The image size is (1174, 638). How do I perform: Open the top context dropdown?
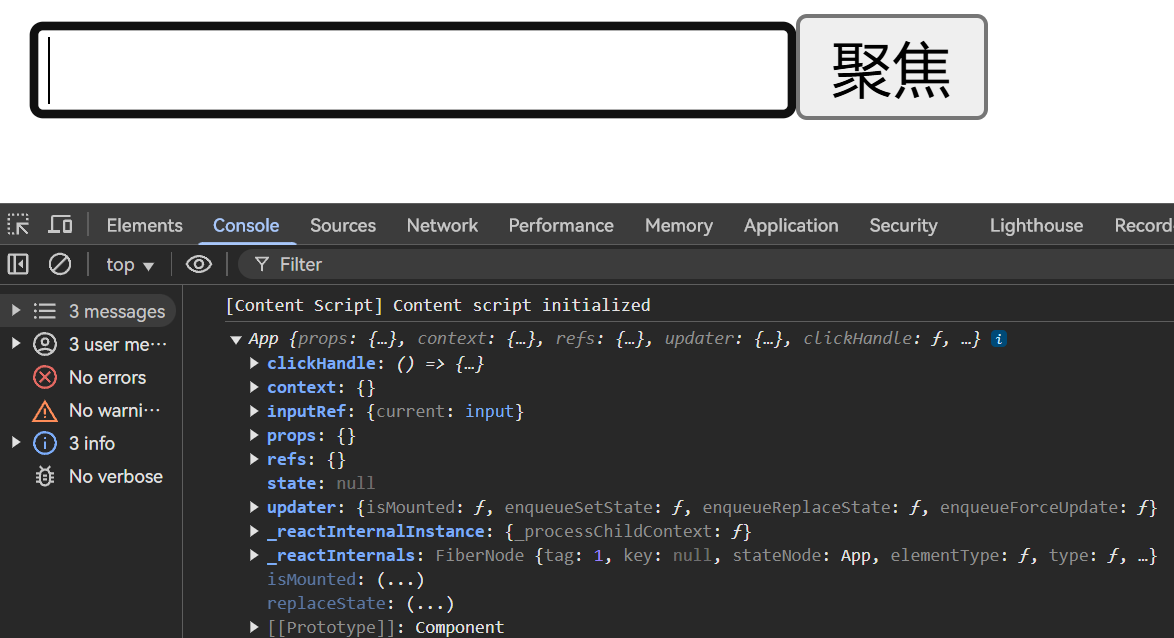130,264
